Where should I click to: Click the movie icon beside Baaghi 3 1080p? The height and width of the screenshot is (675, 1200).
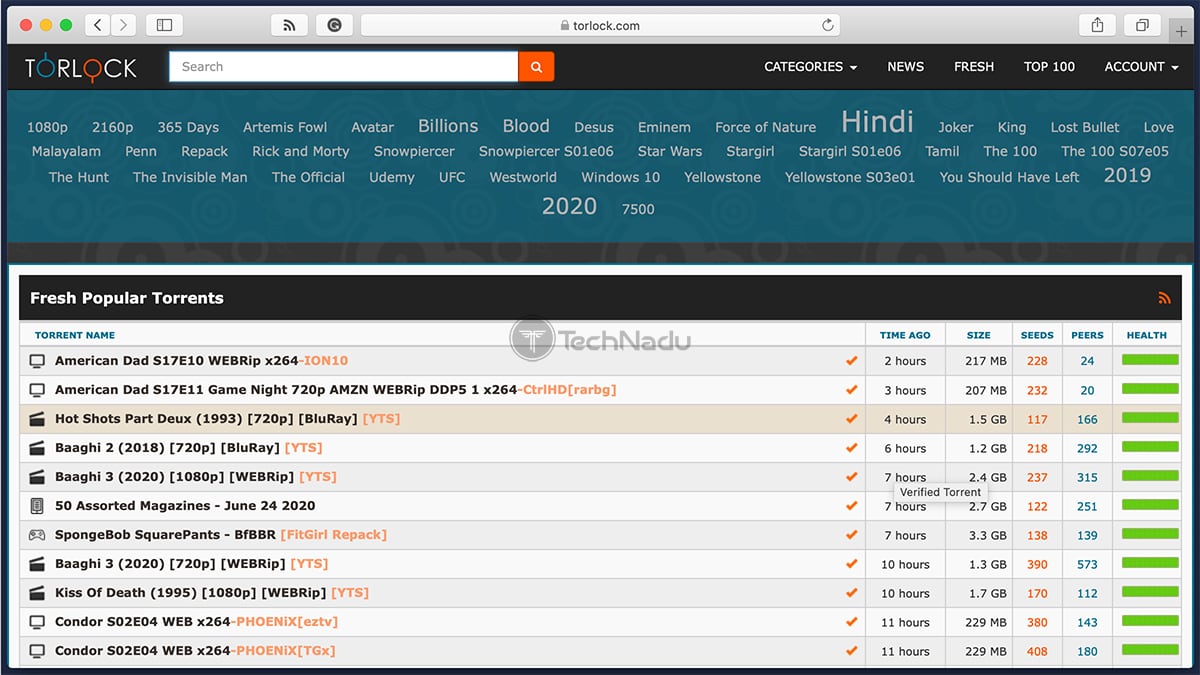[37, 477]
